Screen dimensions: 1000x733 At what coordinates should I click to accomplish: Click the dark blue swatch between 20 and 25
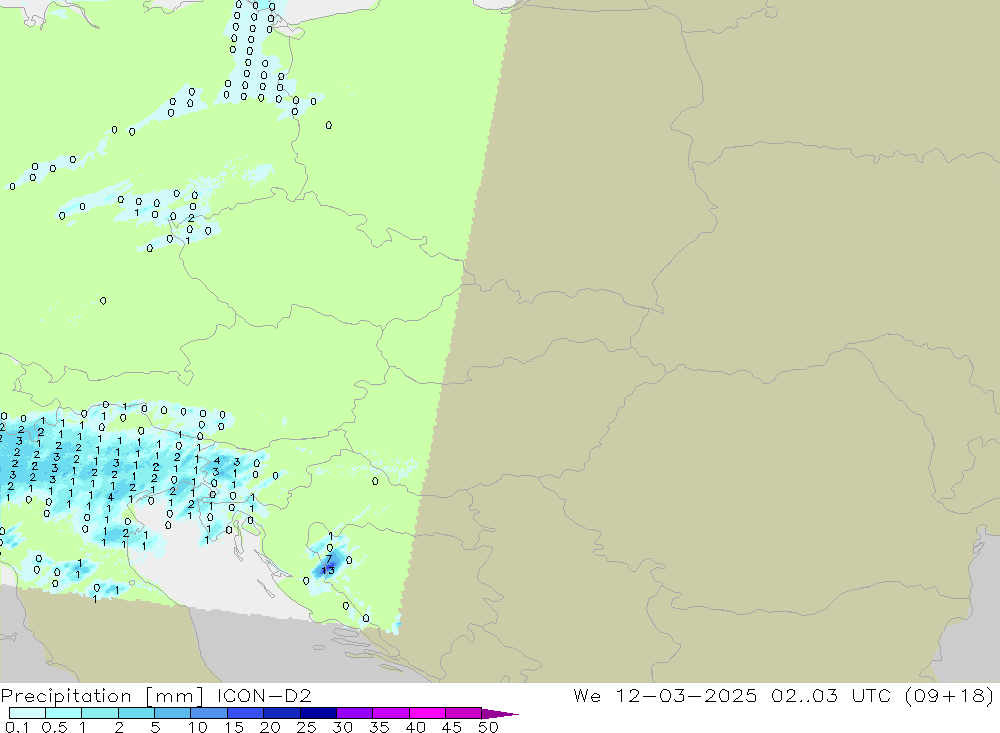282,713
